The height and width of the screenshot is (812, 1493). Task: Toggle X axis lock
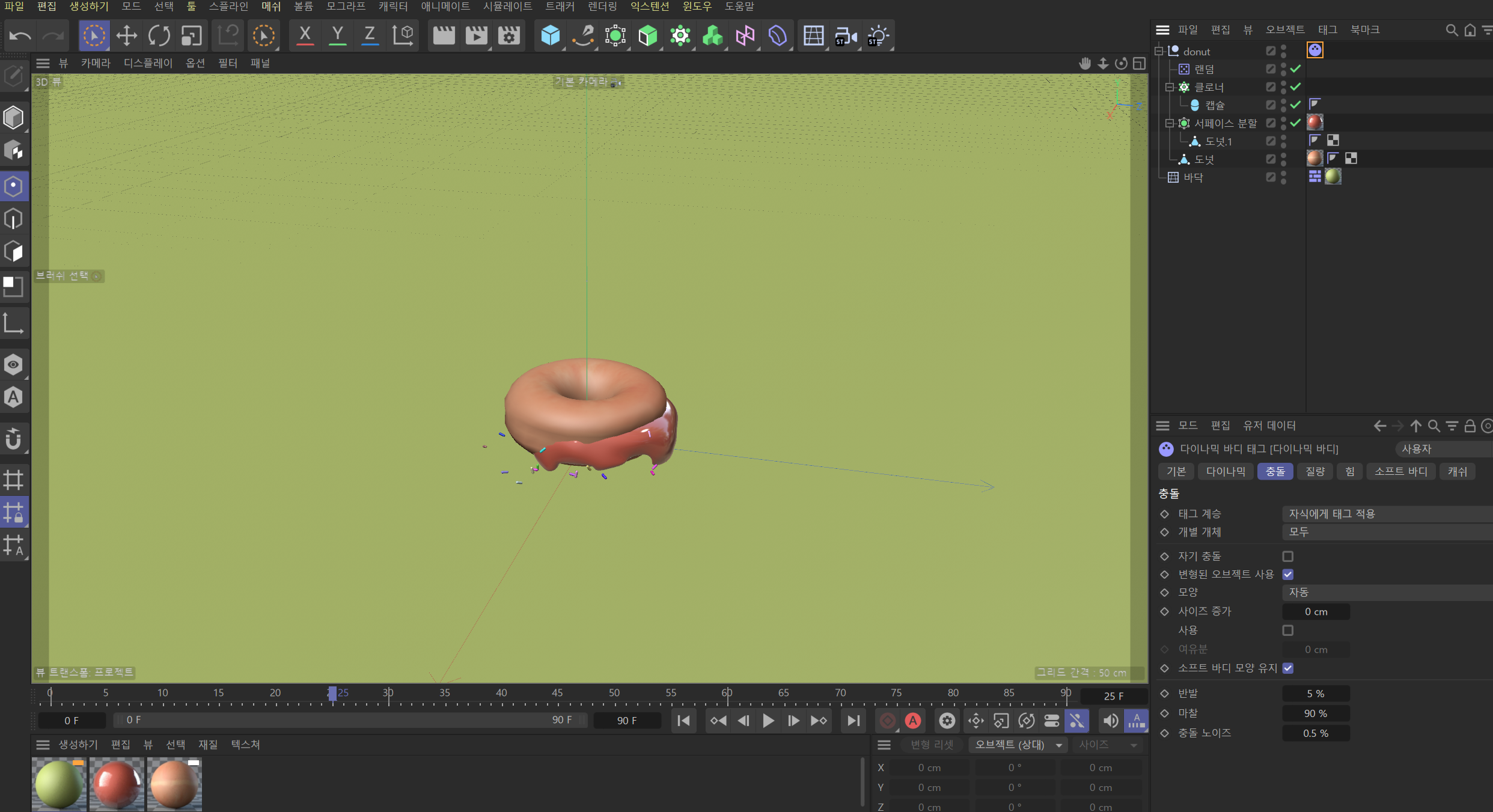(305, 36)
